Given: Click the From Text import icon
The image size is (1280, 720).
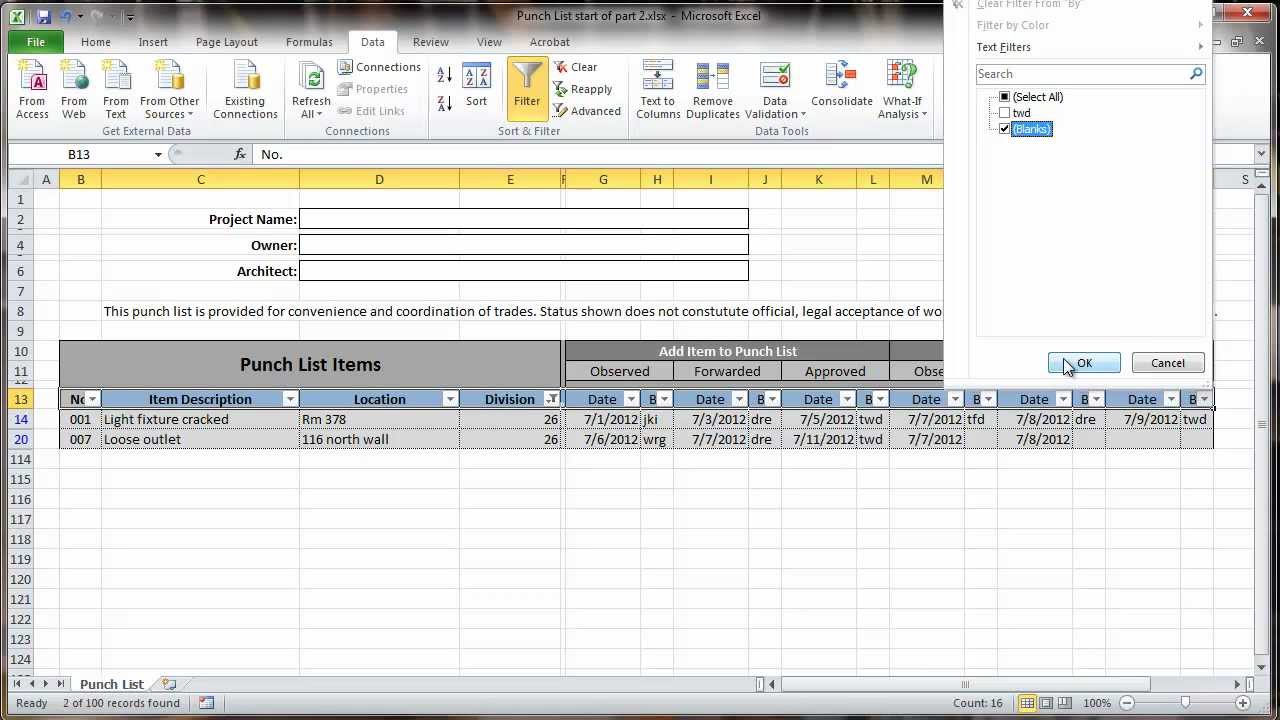Looking at the screenshot, I should [x=116, y=90].
